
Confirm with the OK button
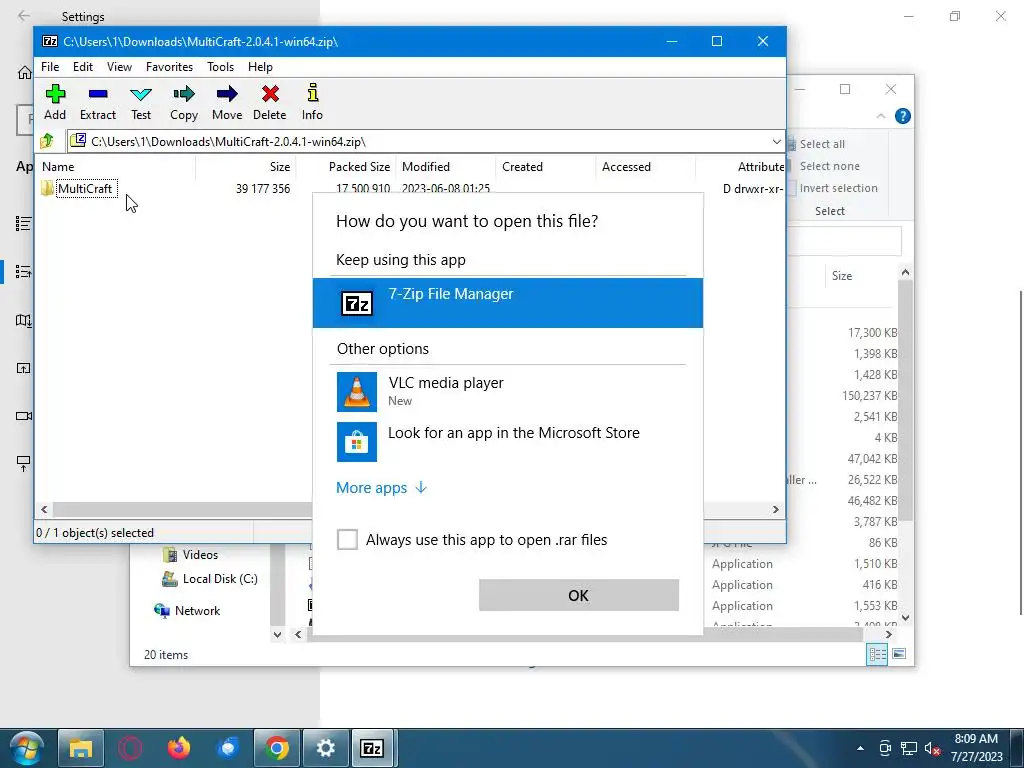(579, 595)
